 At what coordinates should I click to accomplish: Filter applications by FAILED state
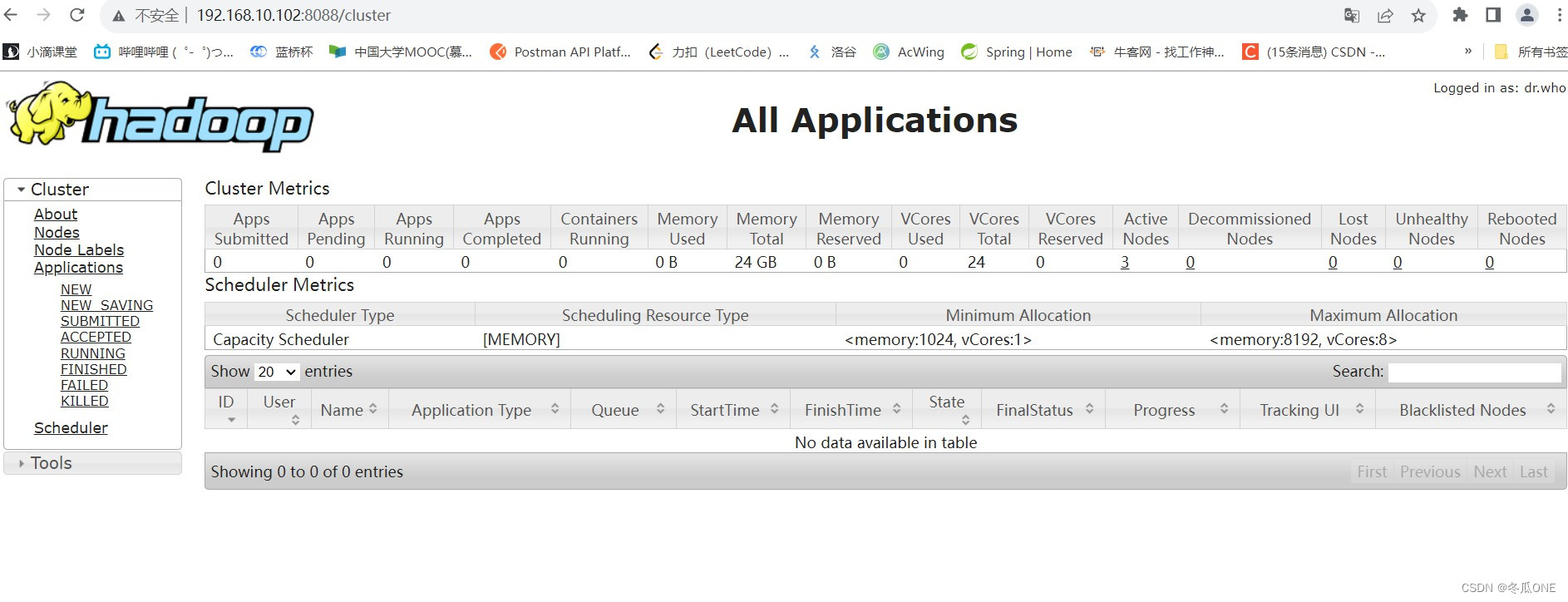[84, 385]
